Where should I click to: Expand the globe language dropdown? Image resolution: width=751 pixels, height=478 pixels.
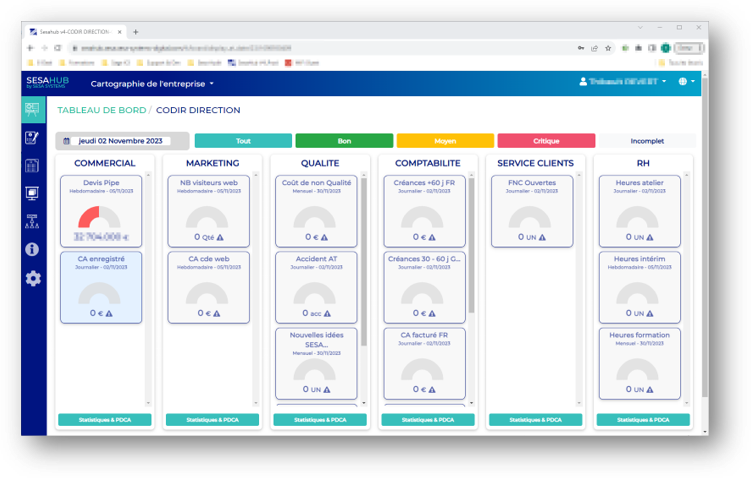[686, 82]
